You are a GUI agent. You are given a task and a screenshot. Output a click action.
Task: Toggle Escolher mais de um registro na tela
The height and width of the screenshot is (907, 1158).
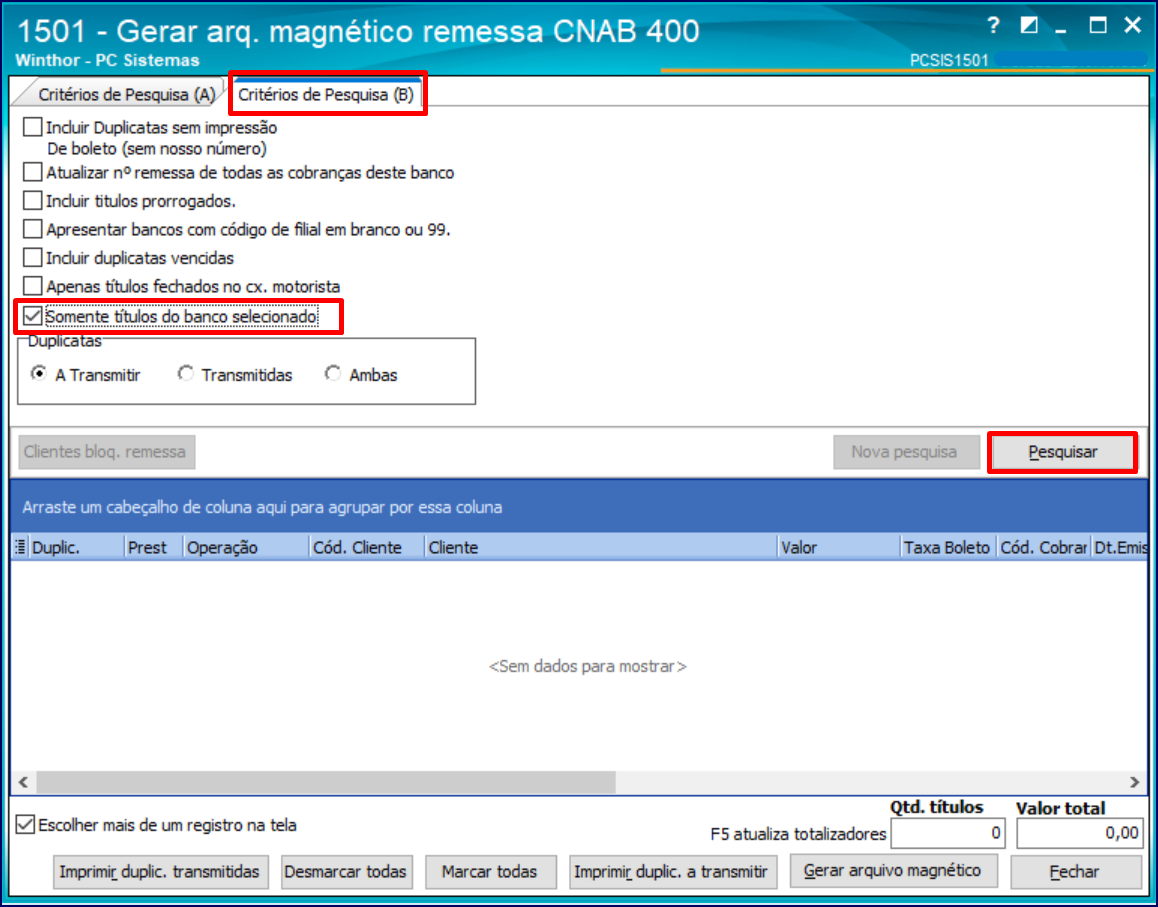tap(25, 824)
